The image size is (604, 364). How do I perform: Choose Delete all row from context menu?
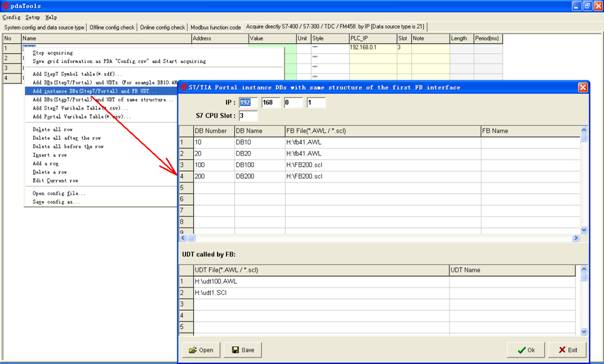pyautogui.click(x=53, y=129)
